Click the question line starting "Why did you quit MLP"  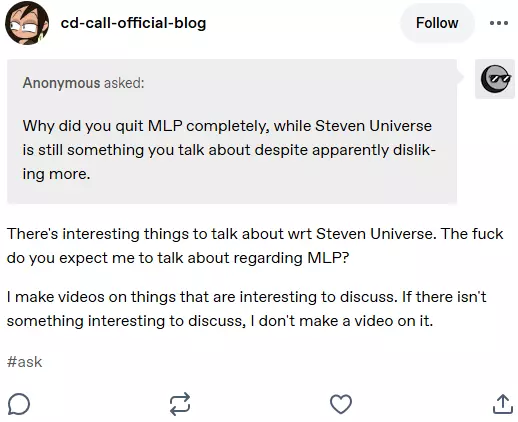click(x=227, y=126)
